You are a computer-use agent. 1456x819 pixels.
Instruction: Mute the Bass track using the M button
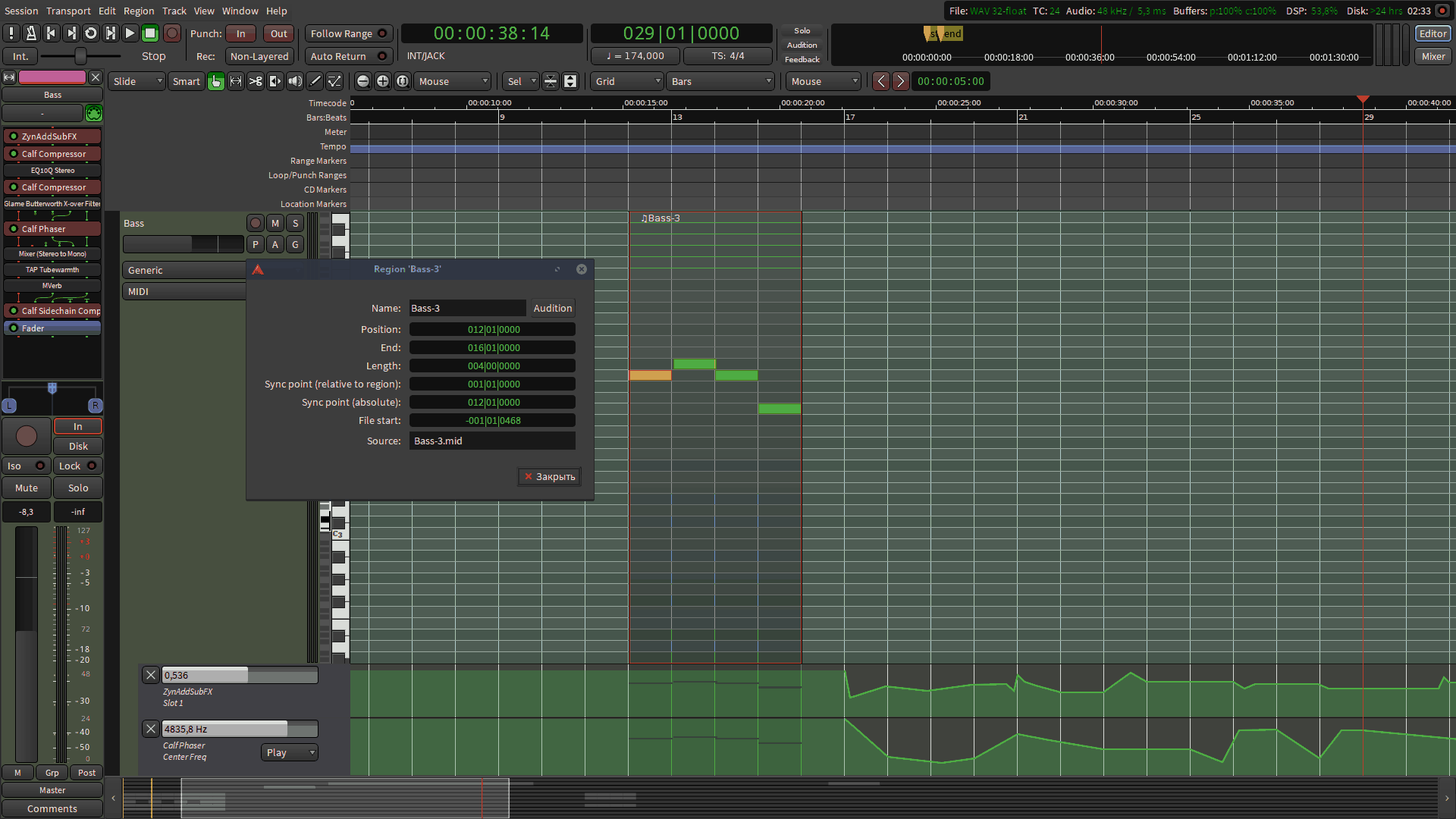(x=275, y=223)
